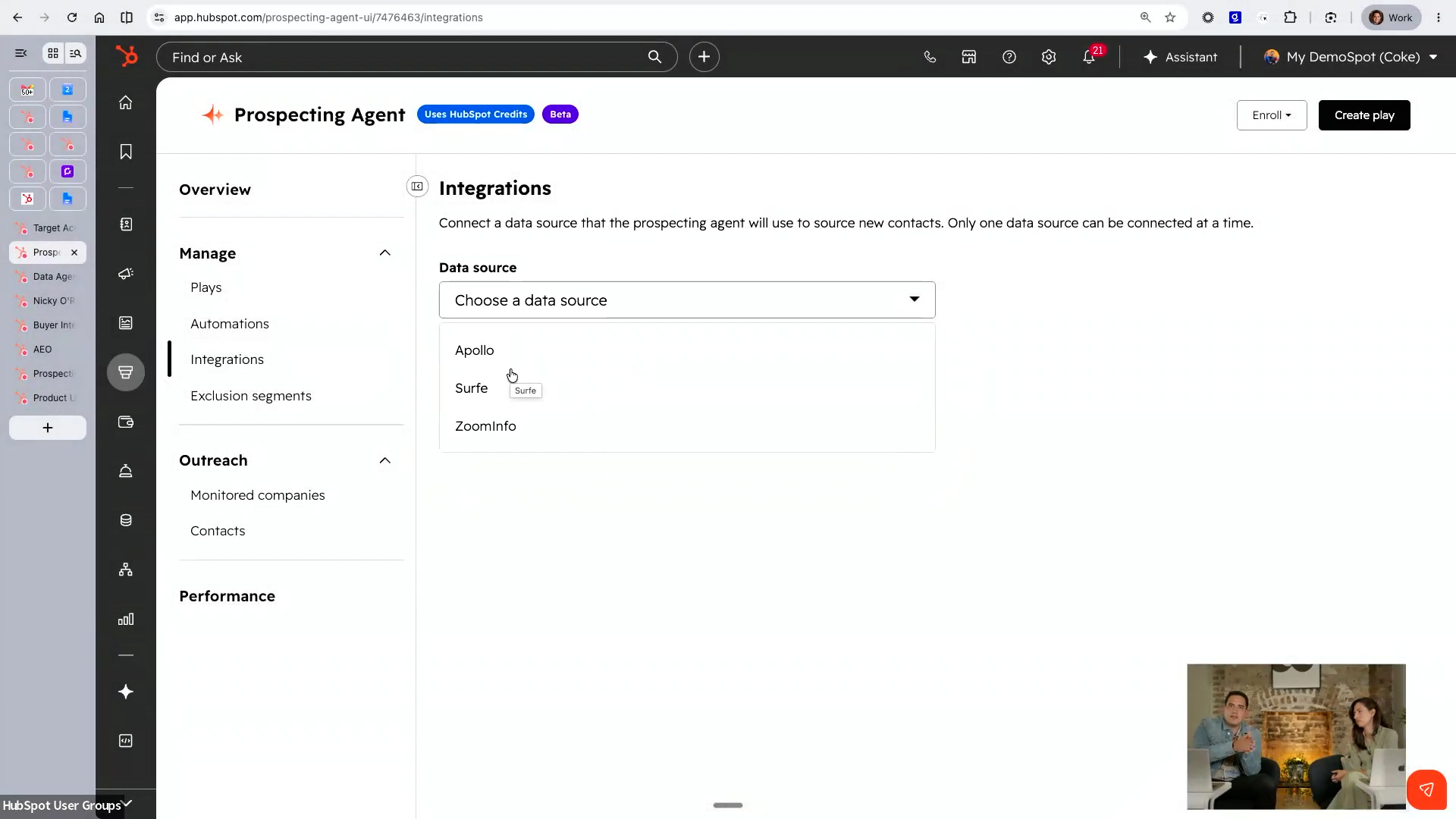
Task: Open the Breeze sparkle icon in sidebar
Action: 126,692
